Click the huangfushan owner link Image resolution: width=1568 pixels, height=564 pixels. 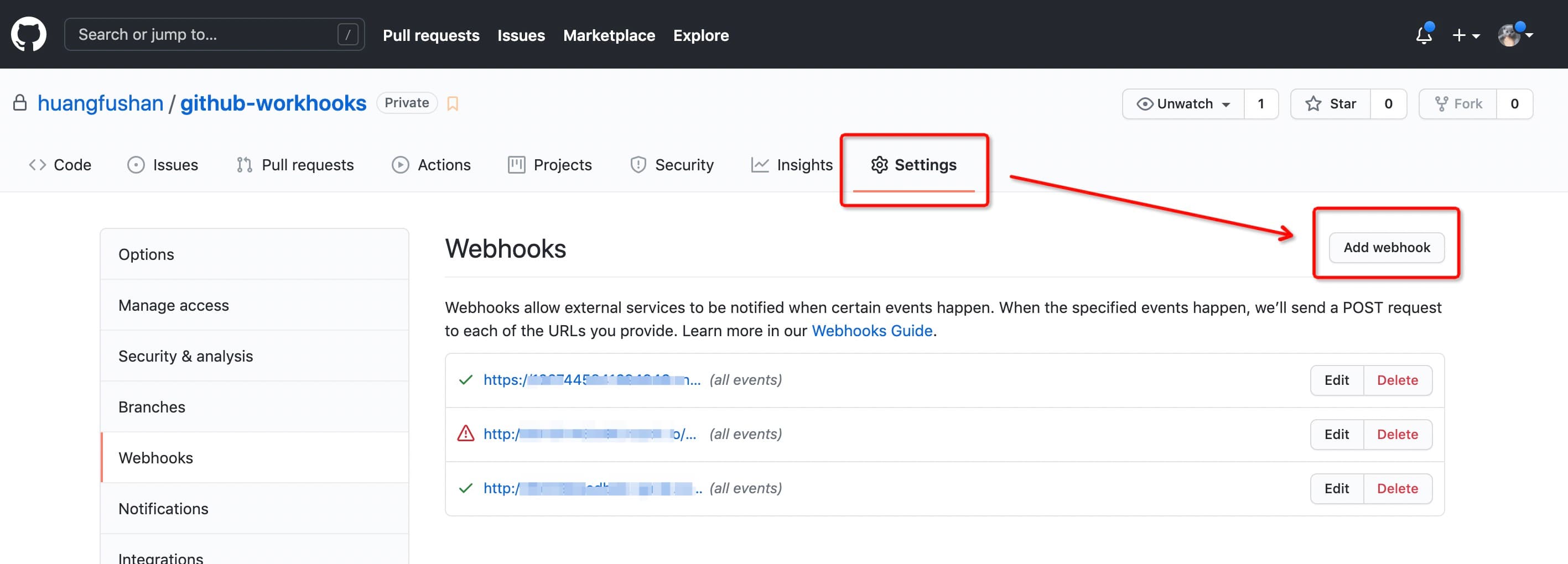pos(101,103)
